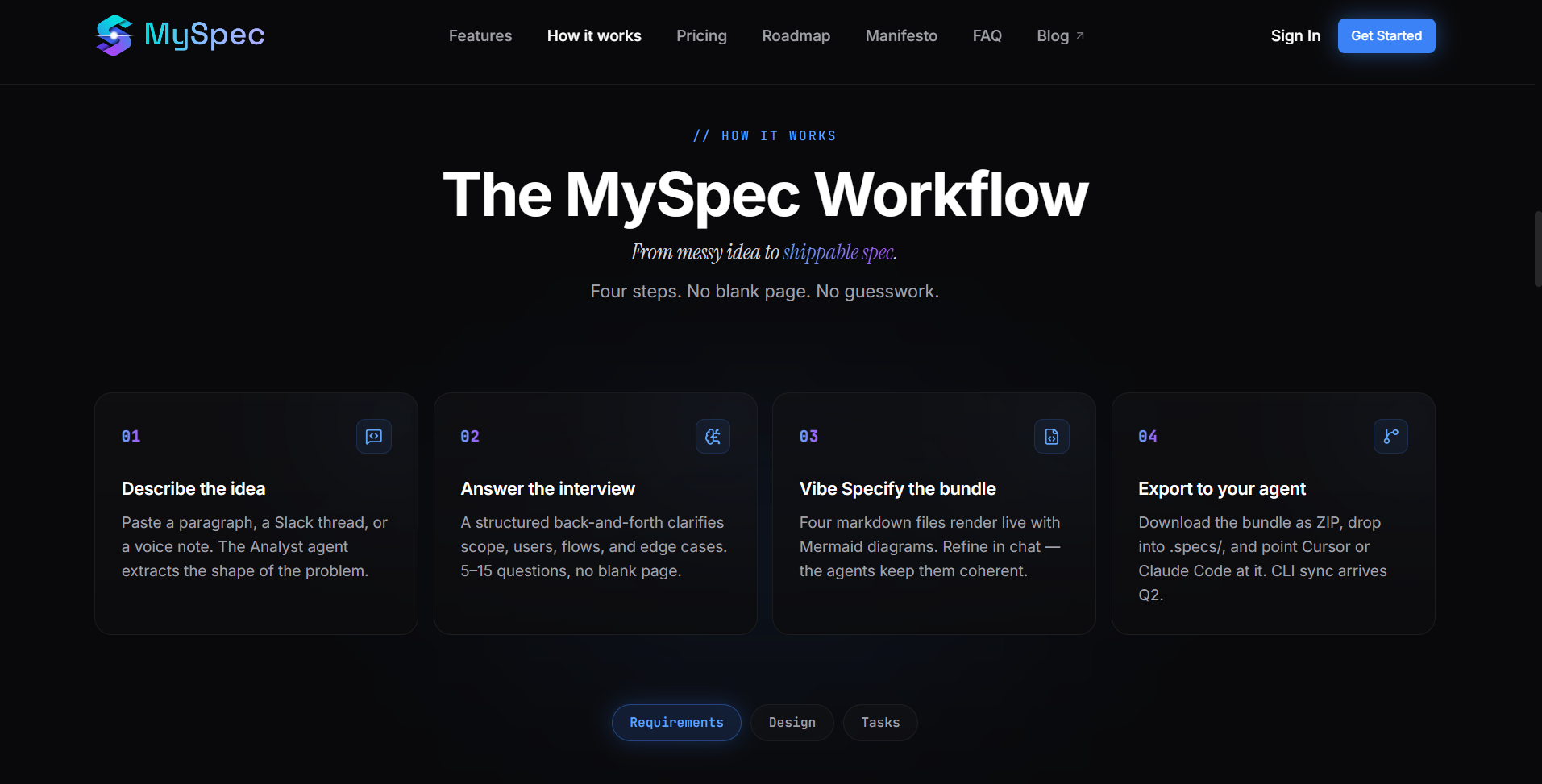The width and height of the screenshot is (1542, 784).
Task: Open the Pricing nav item
Action: [x=701, y=35]
